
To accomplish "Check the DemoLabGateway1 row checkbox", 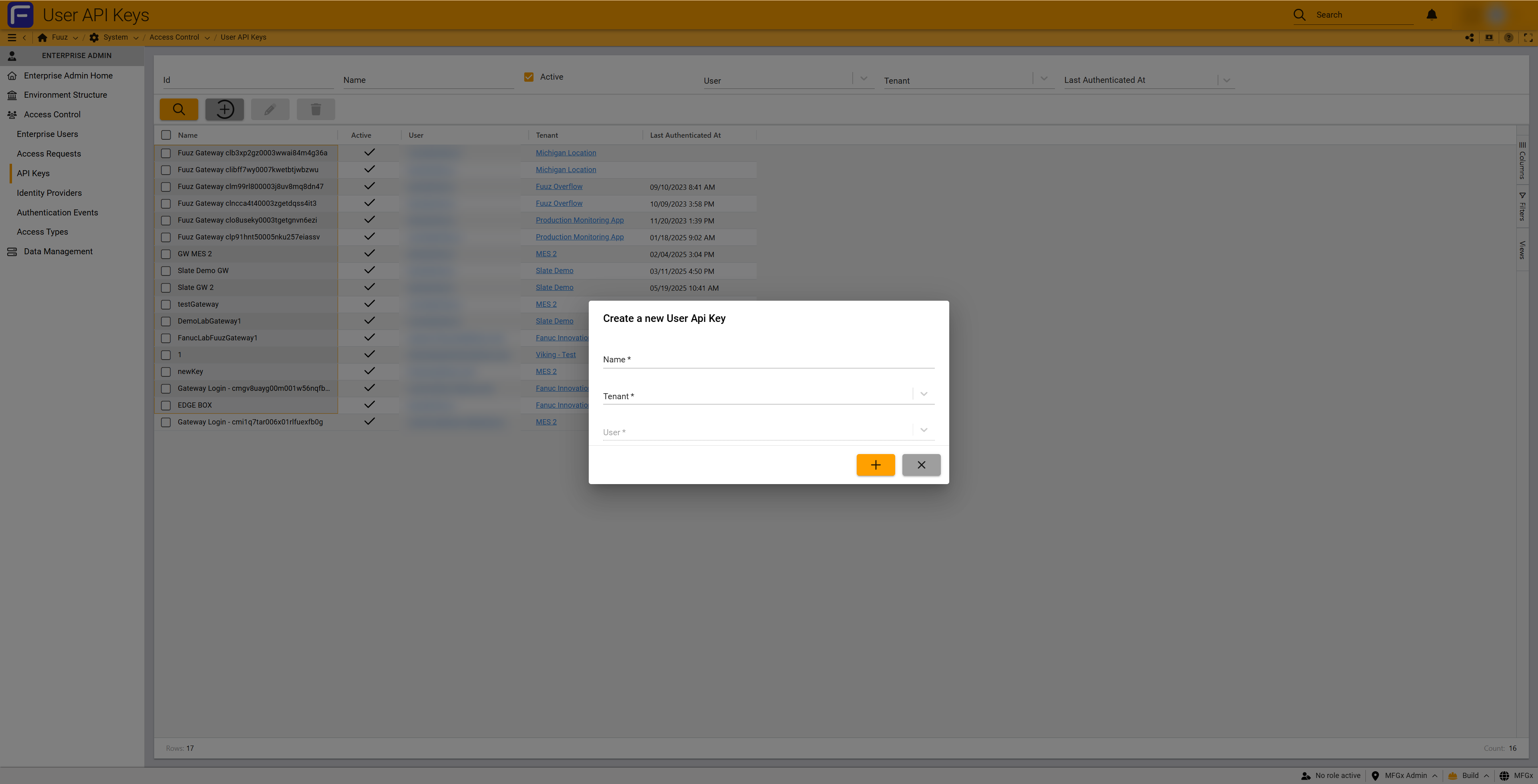I will pyautogui.click(x=166, y=321).
